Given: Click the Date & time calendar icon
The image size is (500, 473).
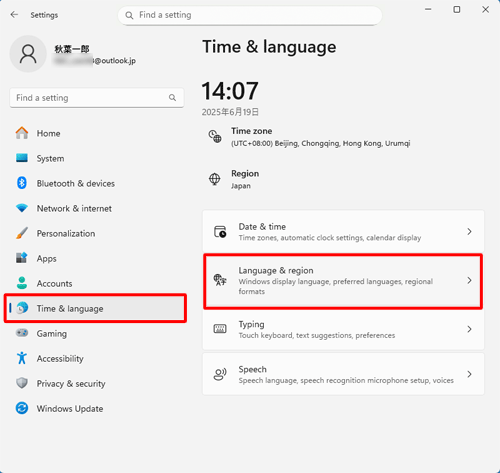Looking at the screenshot, I should coord(220,232).
